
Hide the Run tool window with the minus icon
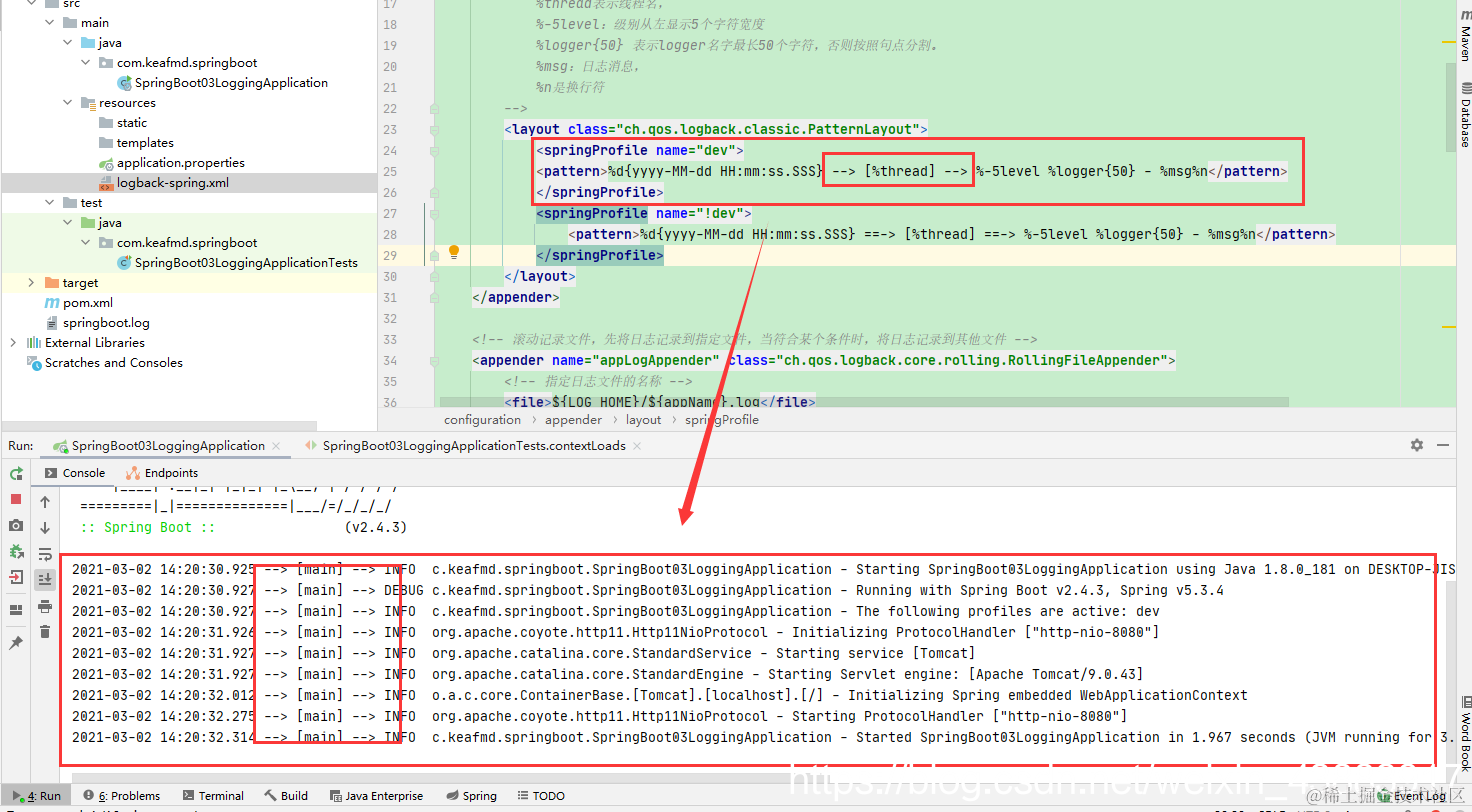click(1443, 445)
